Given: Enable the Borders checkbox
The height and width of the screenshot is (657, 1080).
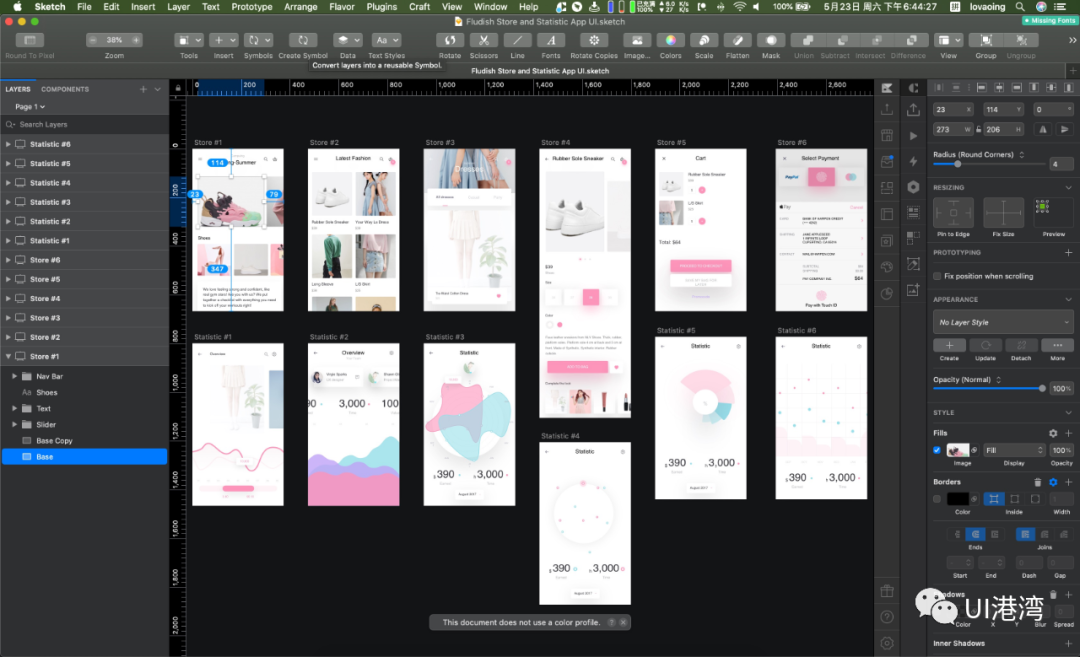Looking at the screenshot, I should [x=937, y=499].
